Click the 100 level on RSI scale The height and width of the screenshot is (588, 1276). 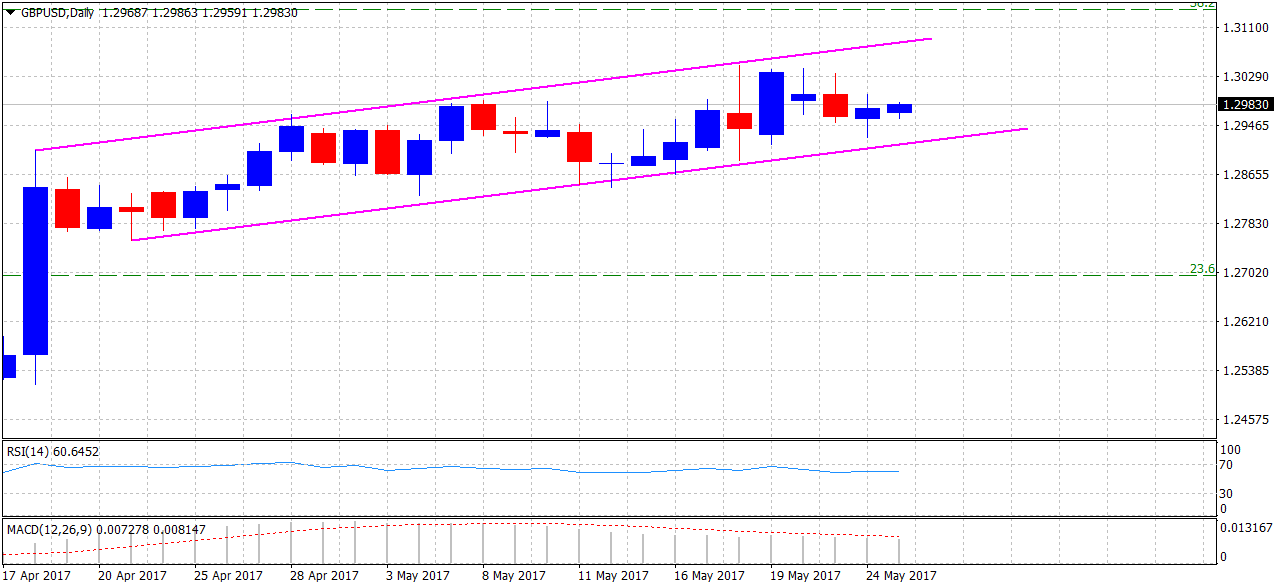[x=1231, y=450]
